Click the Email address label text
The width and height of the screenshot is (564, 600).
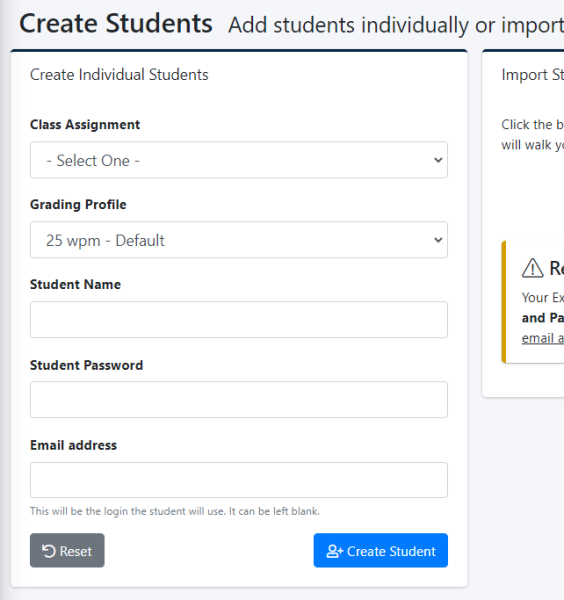coord(73,445)
